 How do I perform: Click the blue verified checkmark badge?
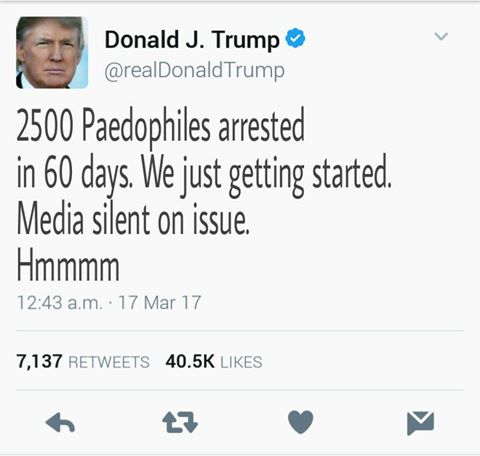click(x=295, y=38)
